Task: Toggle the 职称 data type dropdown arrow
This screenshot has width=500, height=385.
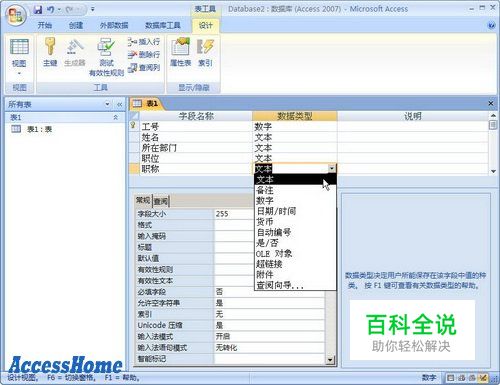Action: tap(331, 169)
